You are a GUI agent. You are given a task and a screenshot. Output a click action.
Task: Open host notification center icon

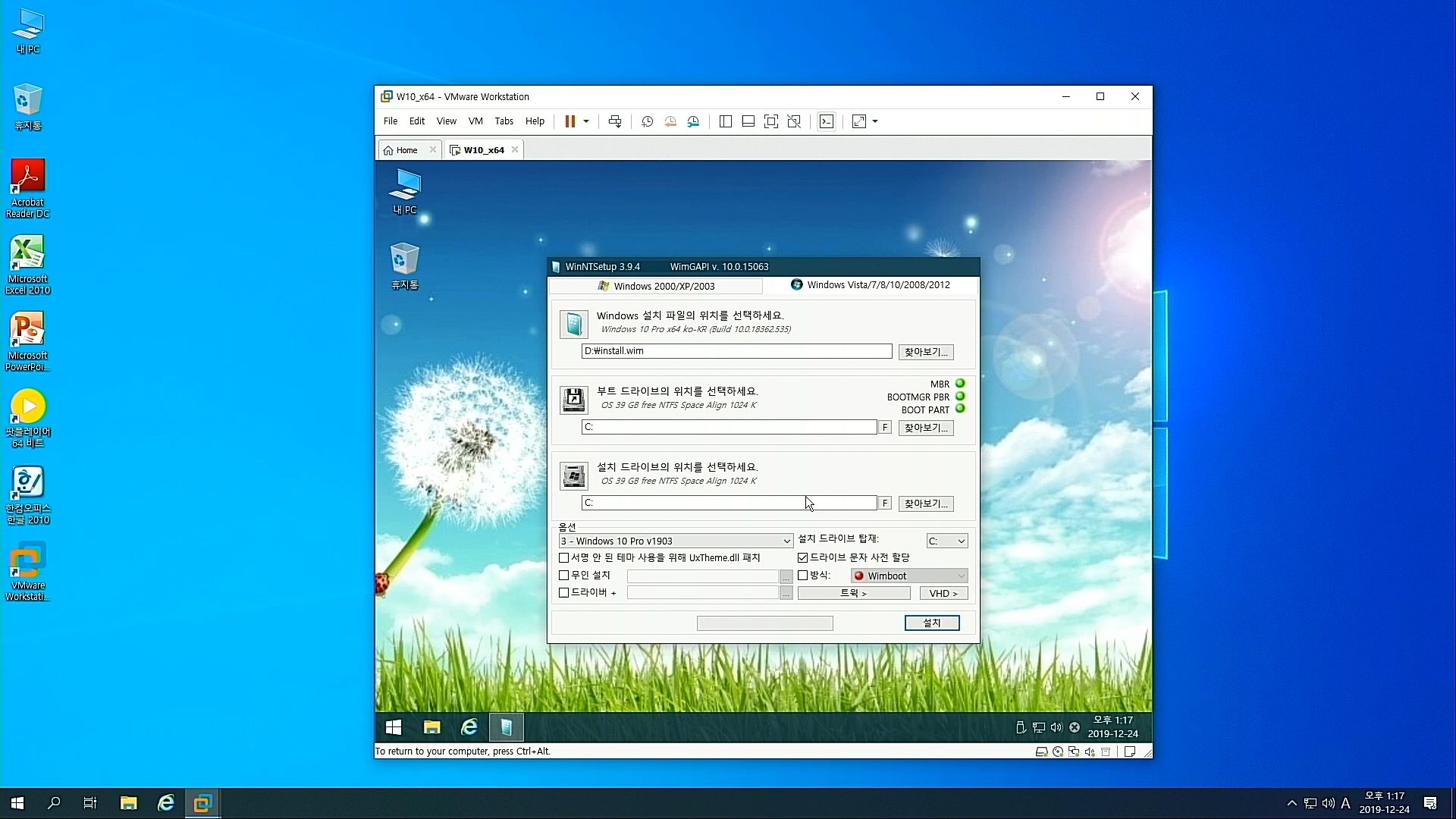pyautogui.click(x=1430, y=803)
